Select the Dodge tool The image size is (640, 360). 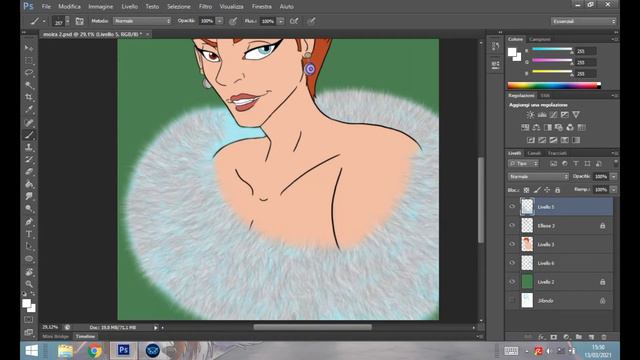coord(29,209)
